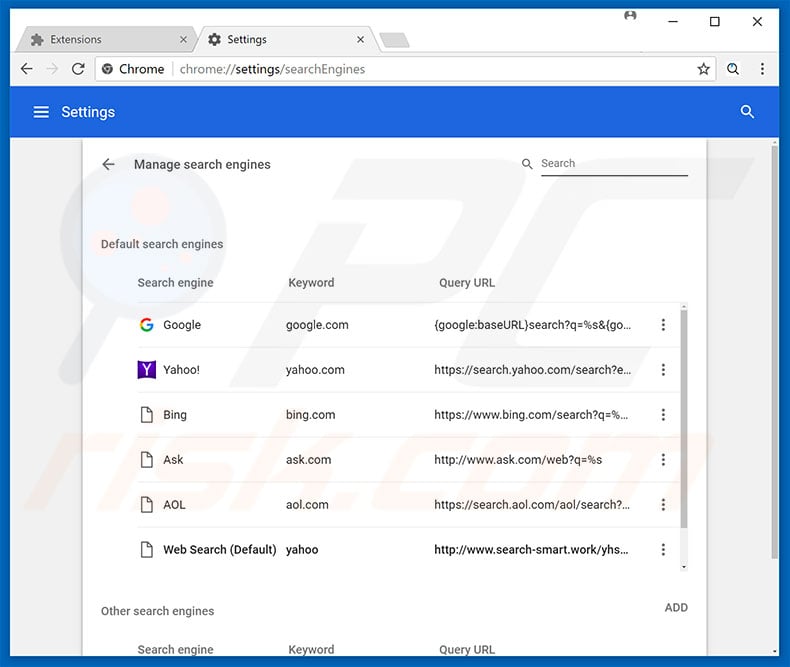Click the Settings title in blue header

coord(88,112)
